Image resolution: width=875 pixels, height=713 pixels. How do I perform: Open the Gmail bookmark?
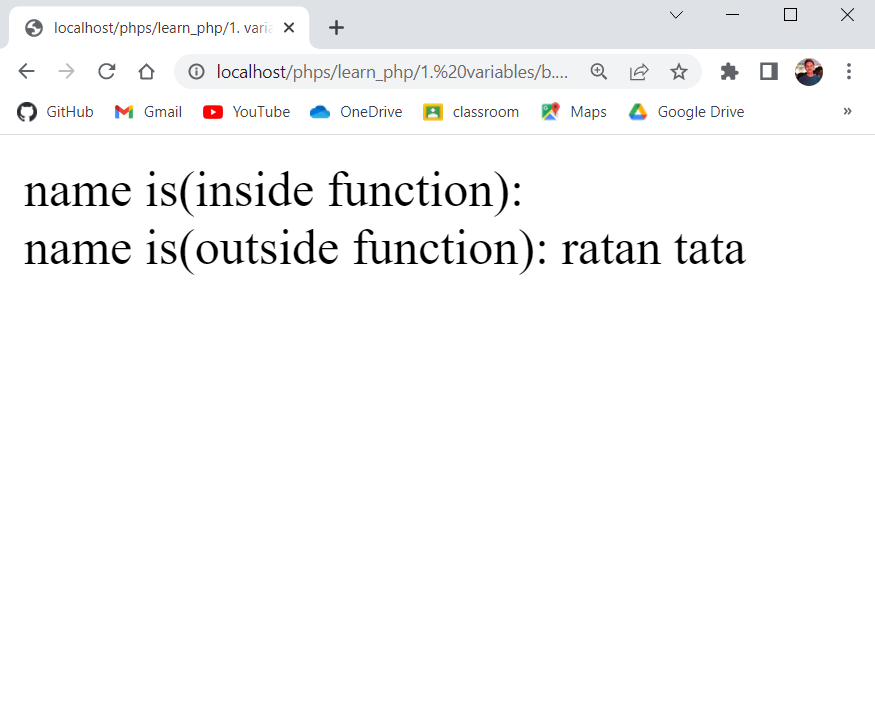click(x=149, y=112)
